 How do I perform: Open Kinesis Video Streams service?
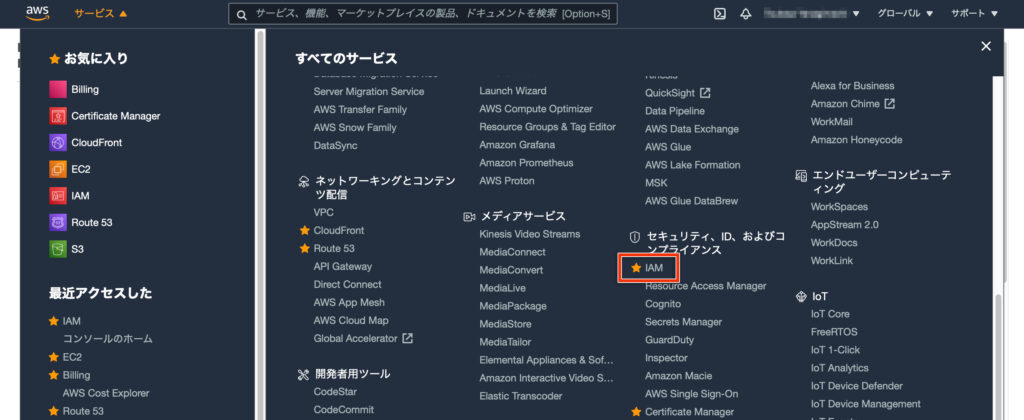(530, 234)
